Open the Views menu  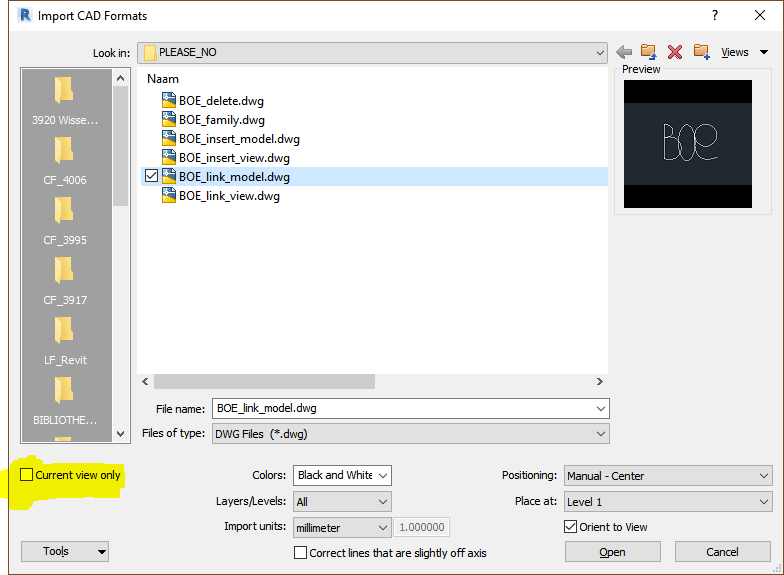click(744, 52)
